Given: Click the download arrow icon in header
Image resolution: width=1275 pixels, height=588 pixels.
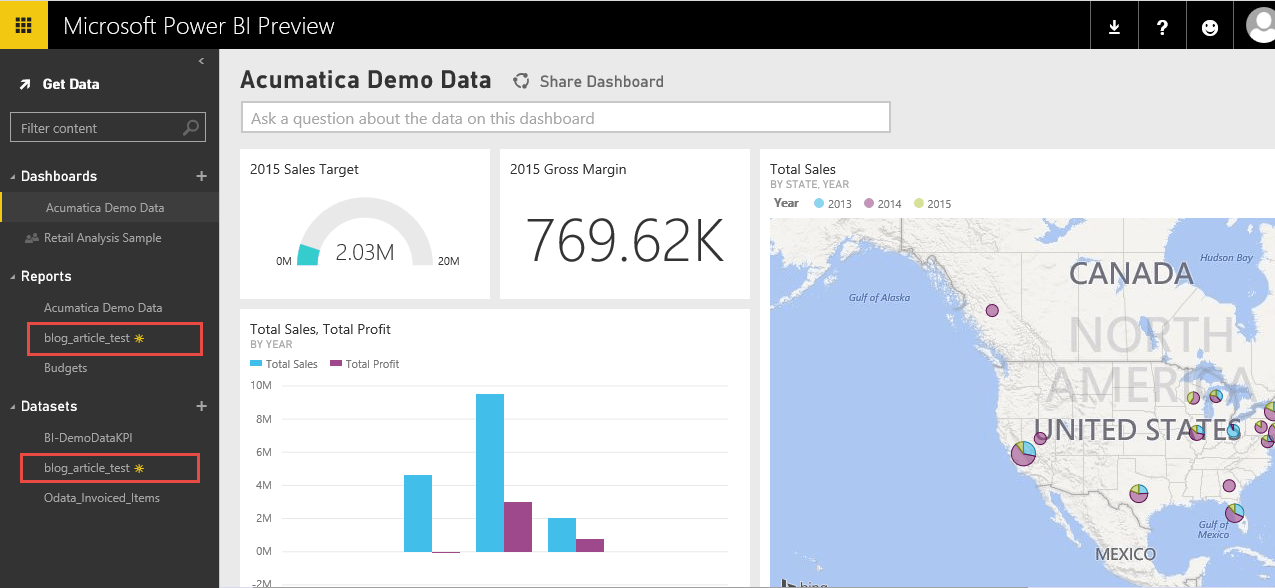Looking at the screenshot, I should coord(1114,27).
